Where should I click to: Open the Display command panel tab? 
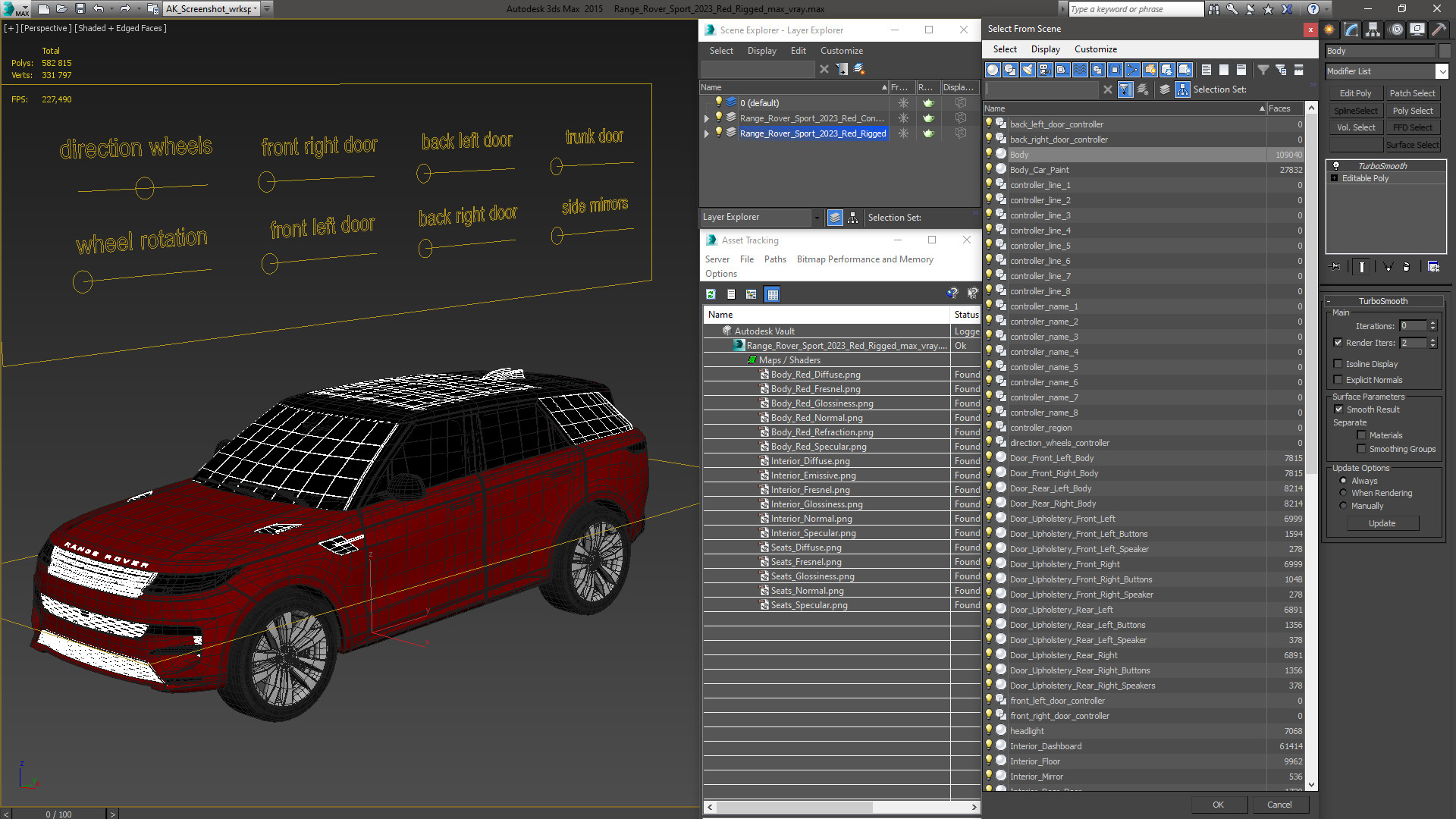(x=1417, y=30)
